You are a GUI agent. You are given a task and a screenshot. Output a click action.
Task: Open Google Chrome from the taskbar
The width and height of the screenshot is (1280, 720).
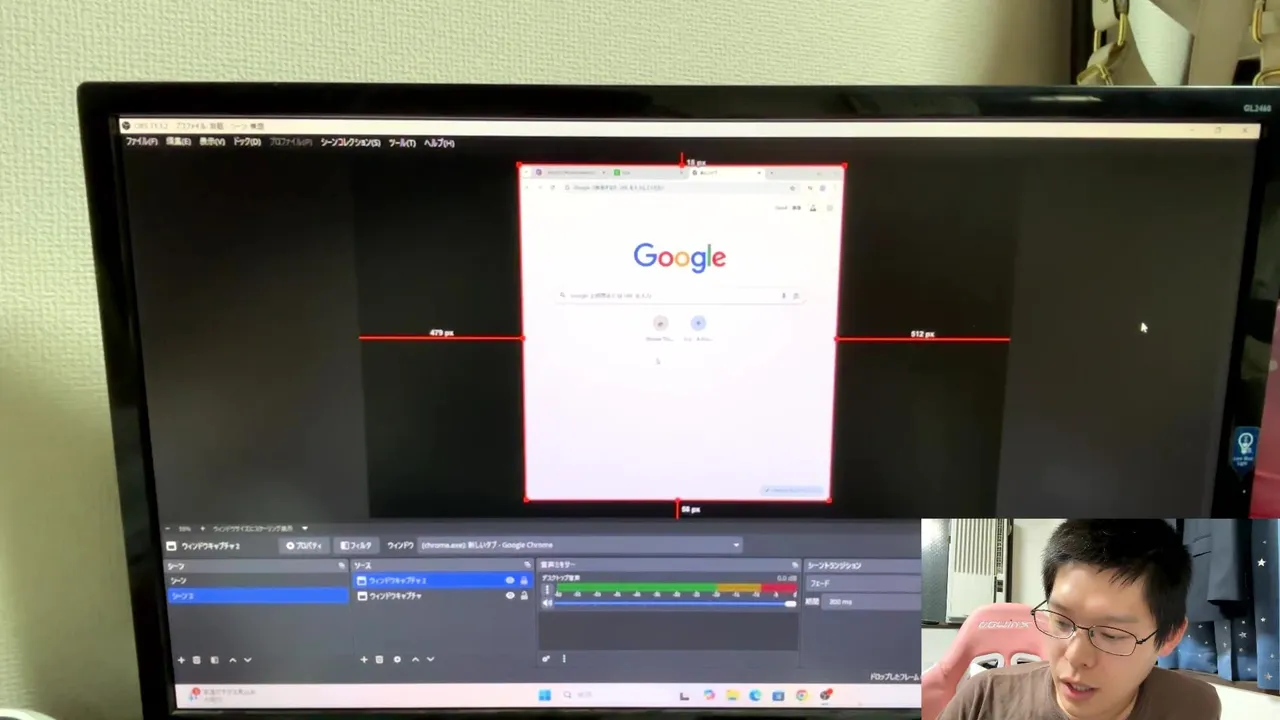[802, 695]
